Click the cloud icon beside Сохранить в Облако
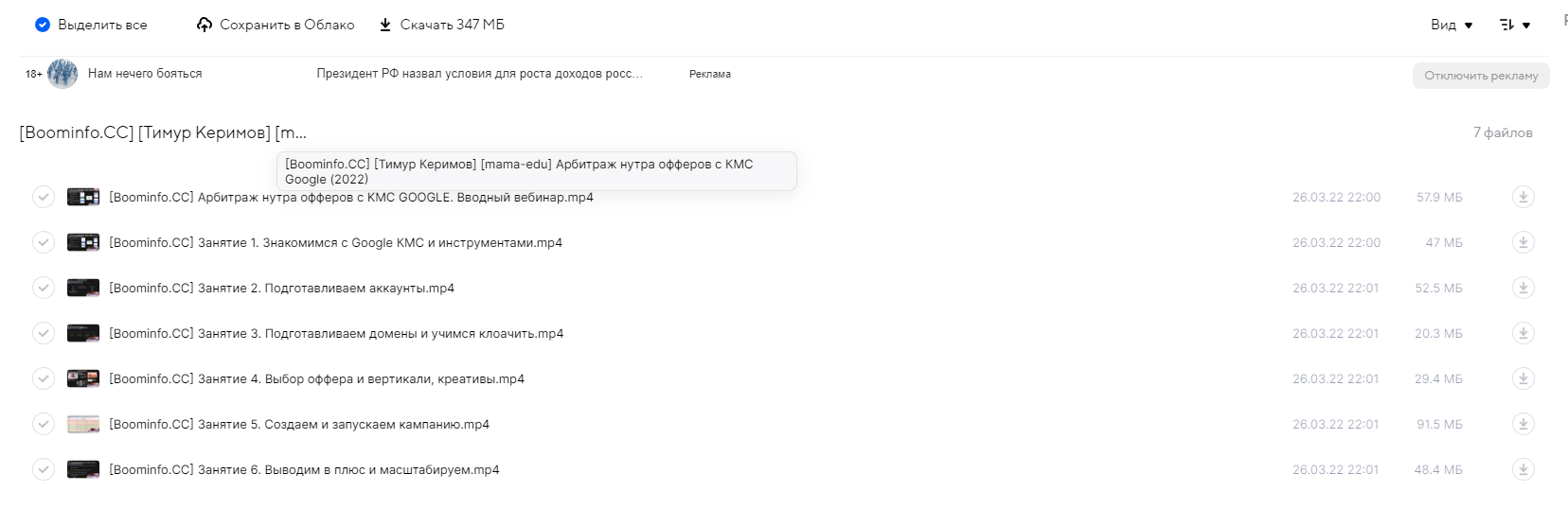 205,25
